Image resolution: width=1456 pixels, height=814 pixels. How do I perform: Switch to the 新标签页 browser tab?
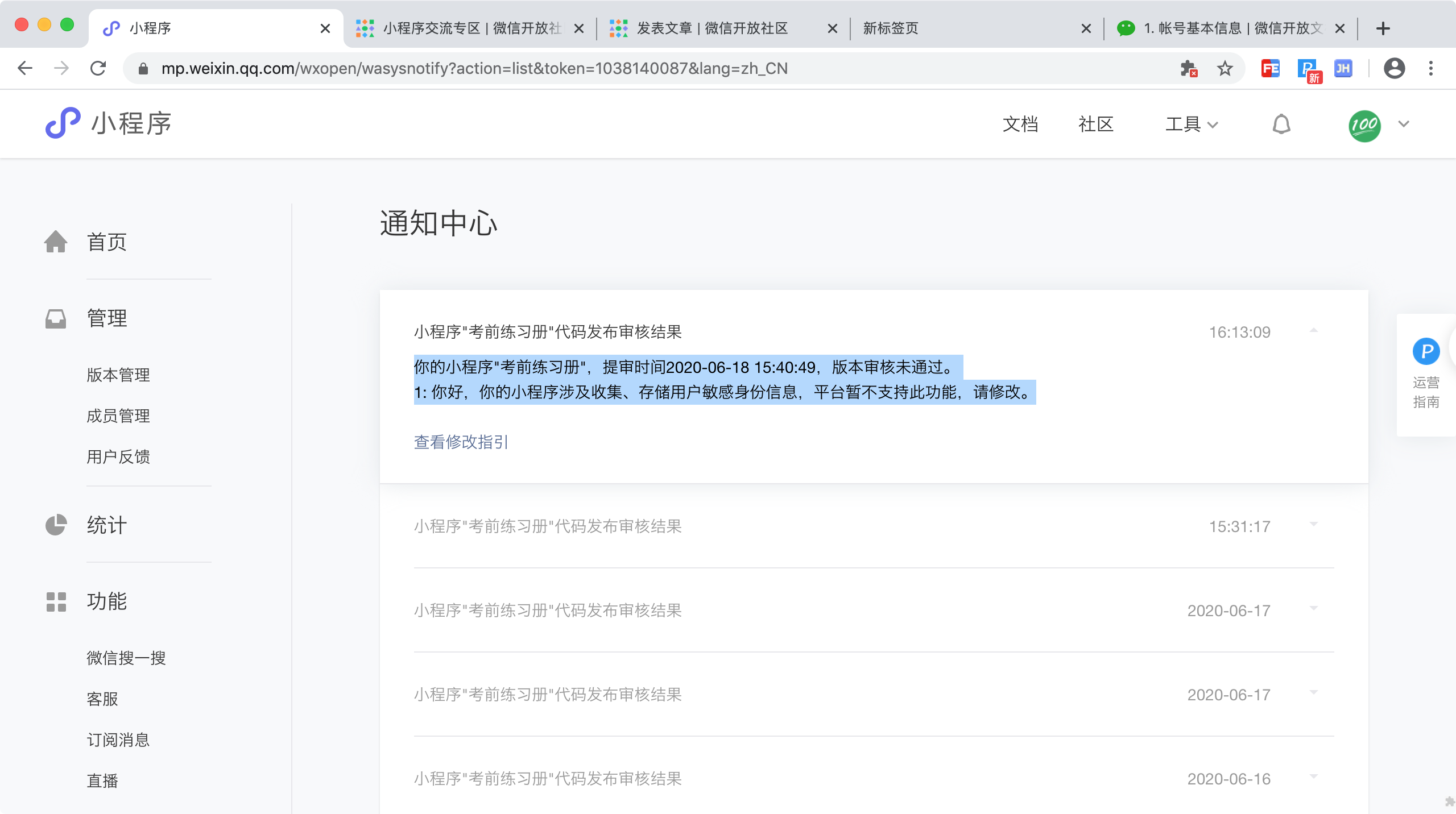click(x=890, y=28)
